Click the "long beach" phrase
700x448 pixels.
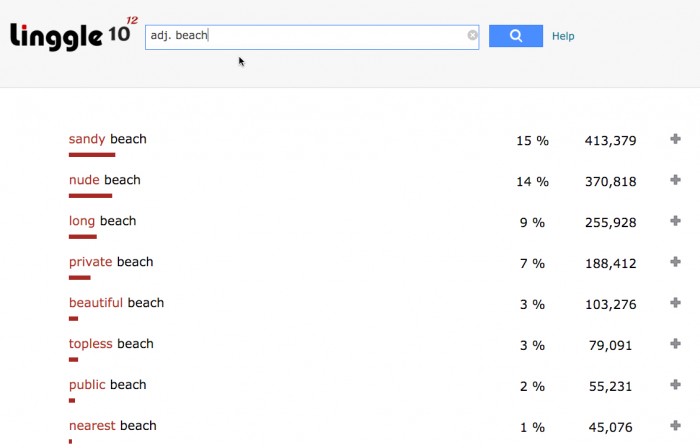click(102, 221)
